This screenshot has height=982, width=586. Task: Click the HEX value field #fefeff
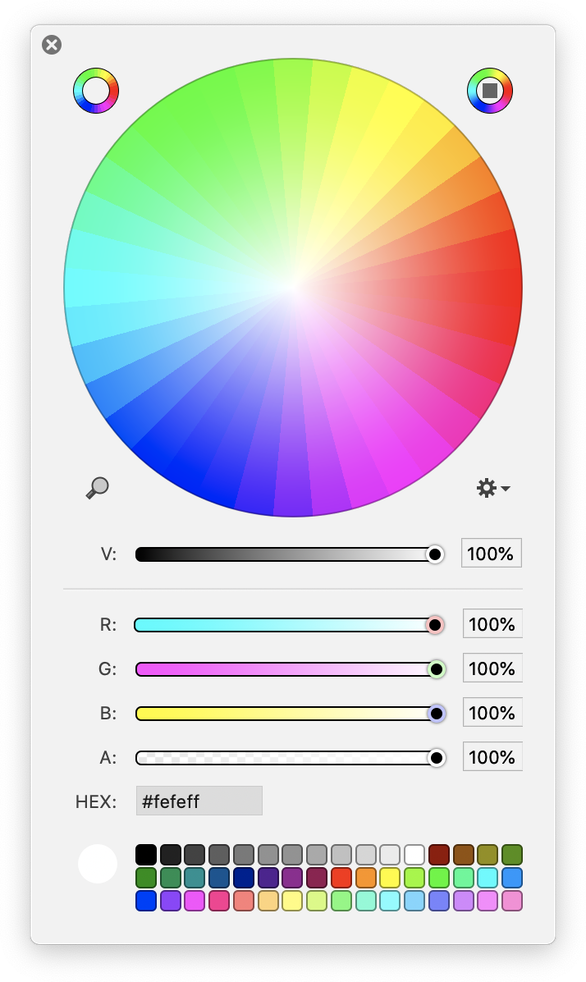point(199,801)
